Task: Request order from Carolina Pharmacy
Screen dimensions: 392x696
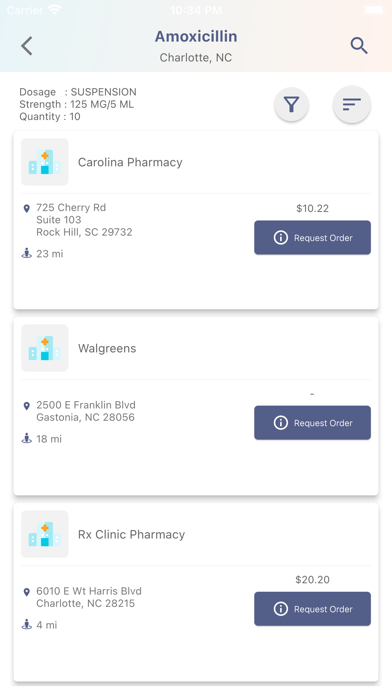Action: (x=313, y=237)
